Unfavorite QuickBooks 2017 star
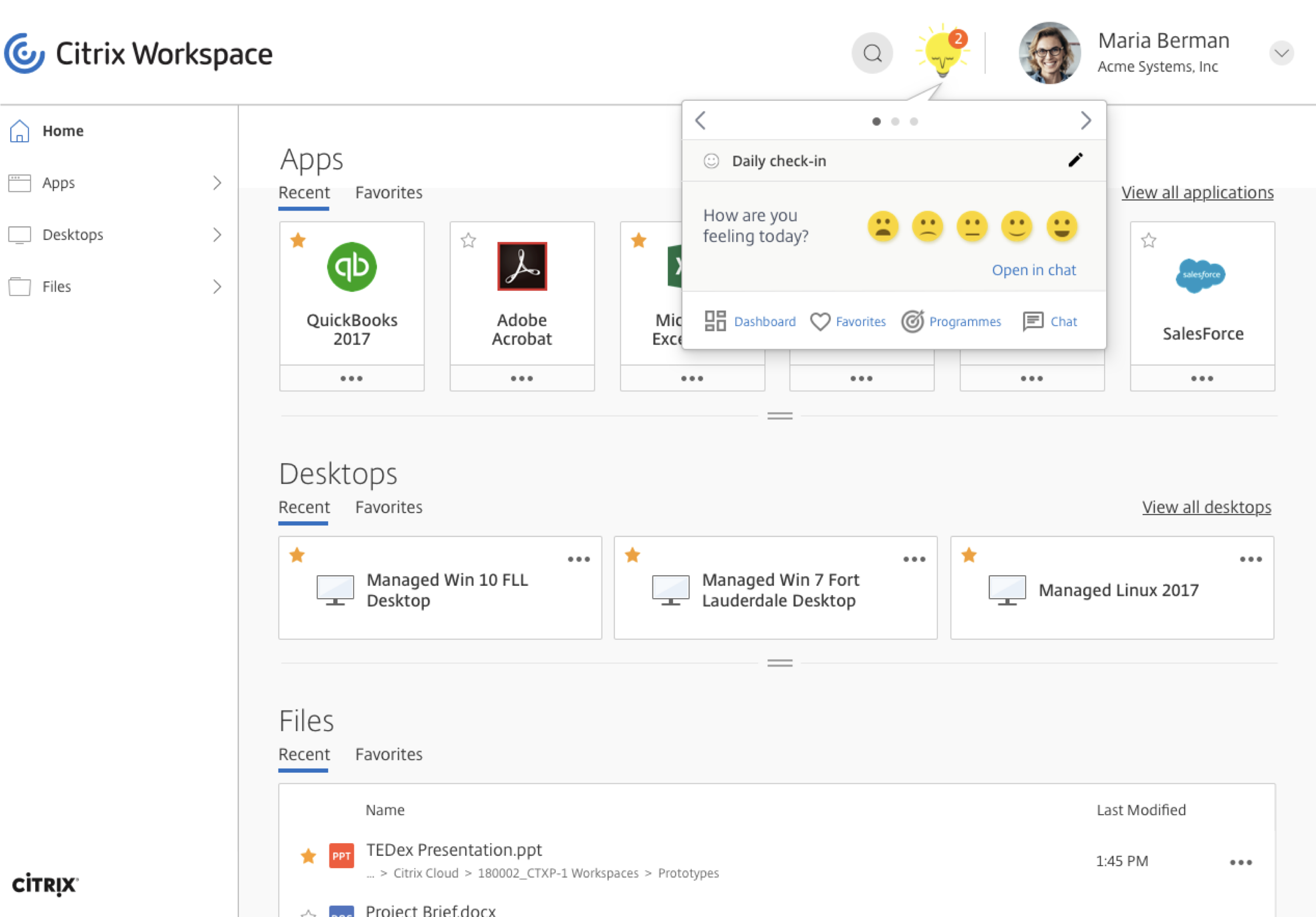 coord(298,240)
